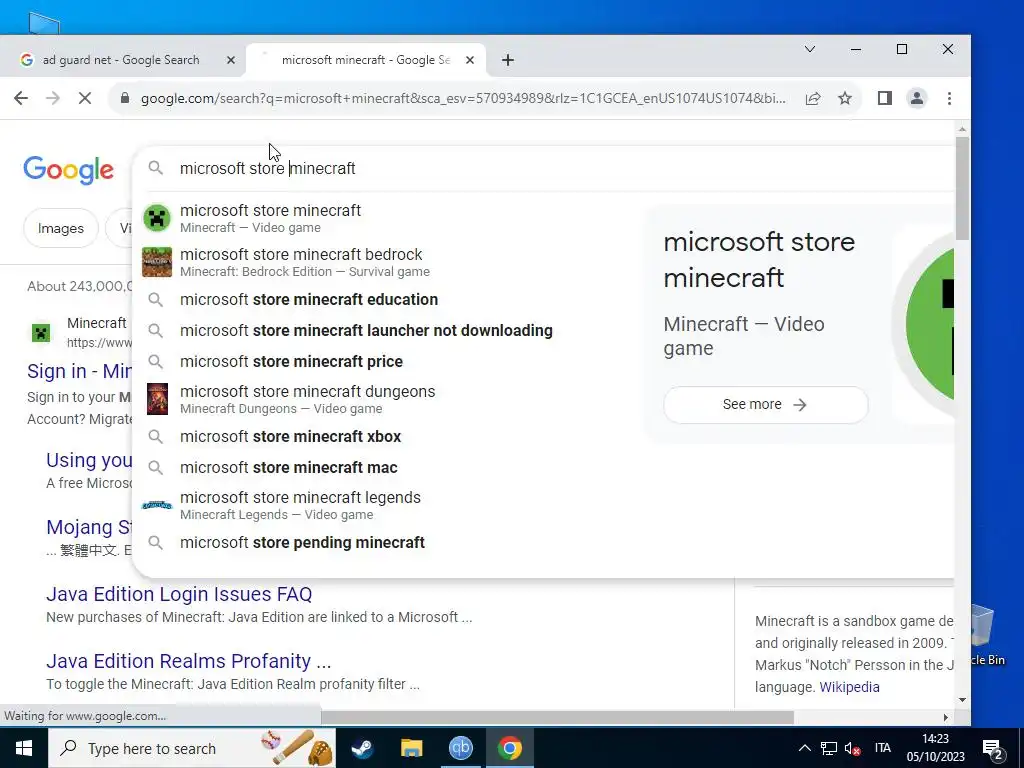The height and width of the screenshot is (768, 1024).
Task: Follow the Wikipedia link
Action: click(849, 687)
